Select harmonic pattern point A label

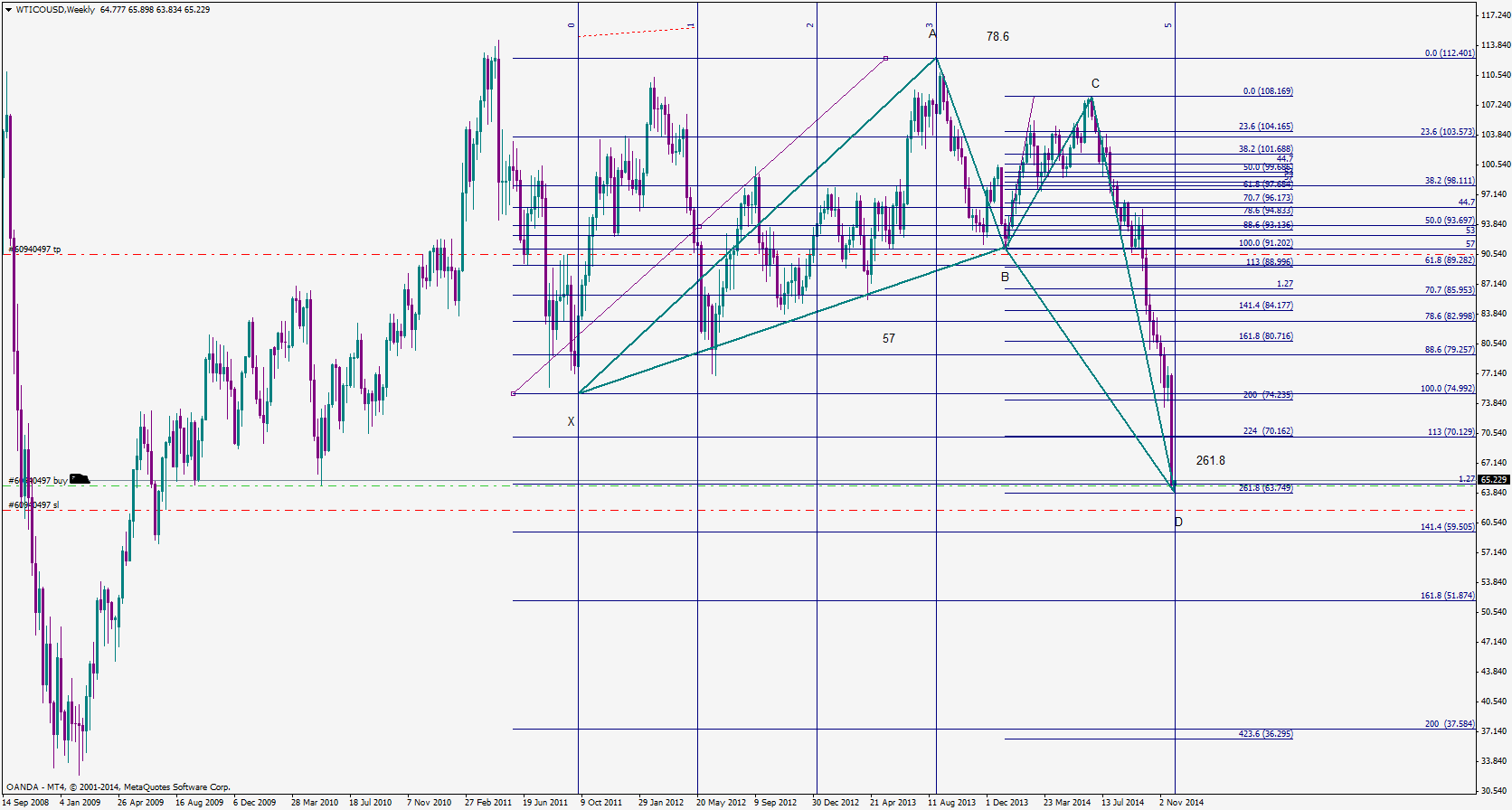(933, 33)
